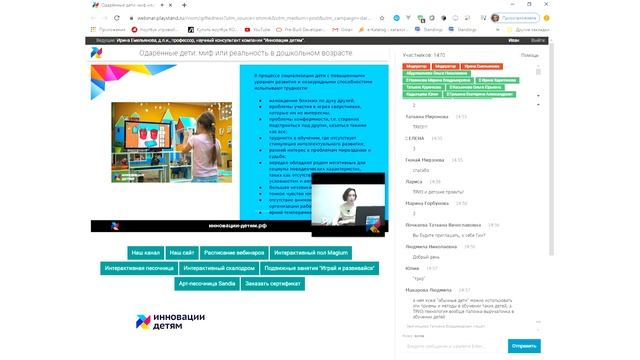Click the webinar.playstand.ru address bar

pos(253,18)
